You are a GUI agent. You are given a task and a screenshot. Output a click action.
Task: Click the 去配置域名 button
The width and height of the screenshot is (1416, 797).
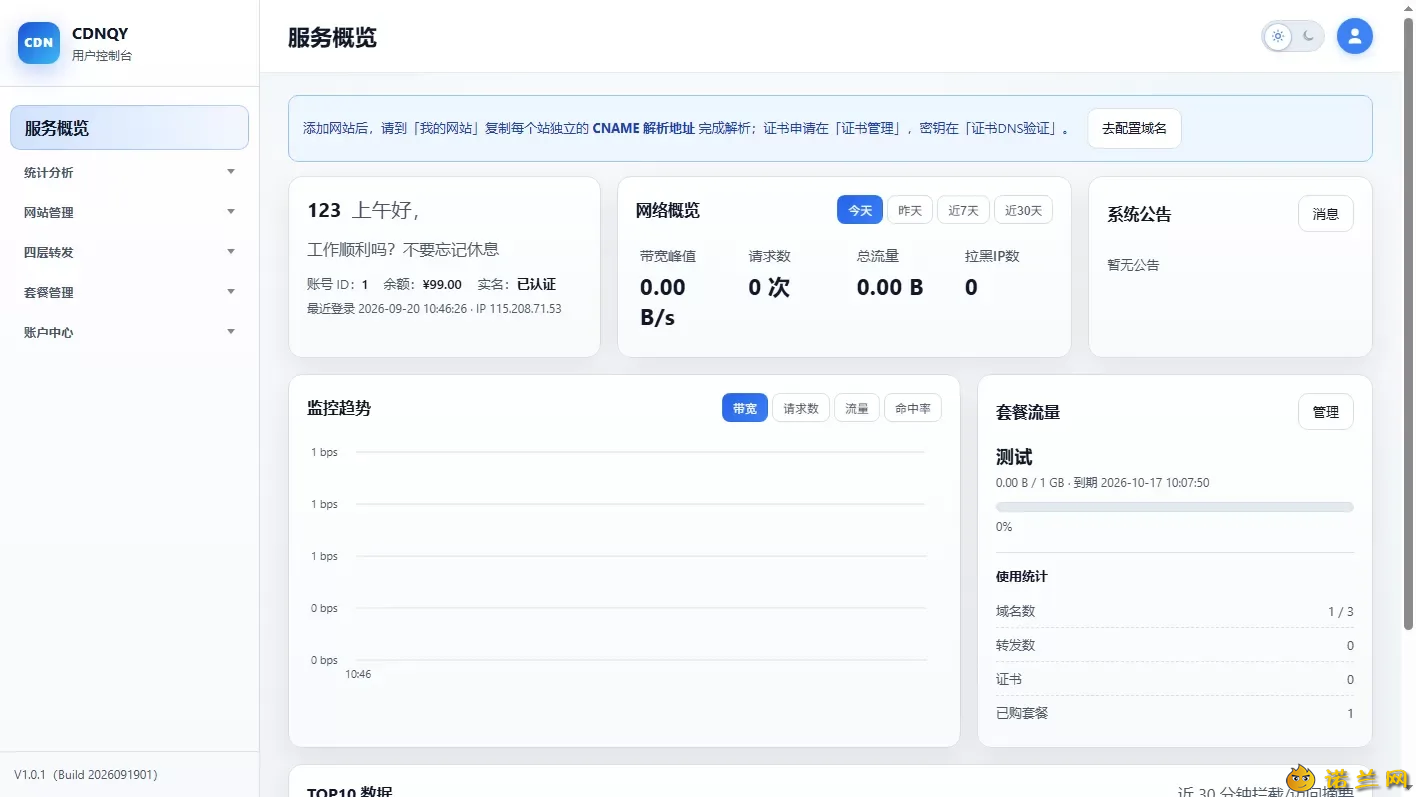point(1134,128)
